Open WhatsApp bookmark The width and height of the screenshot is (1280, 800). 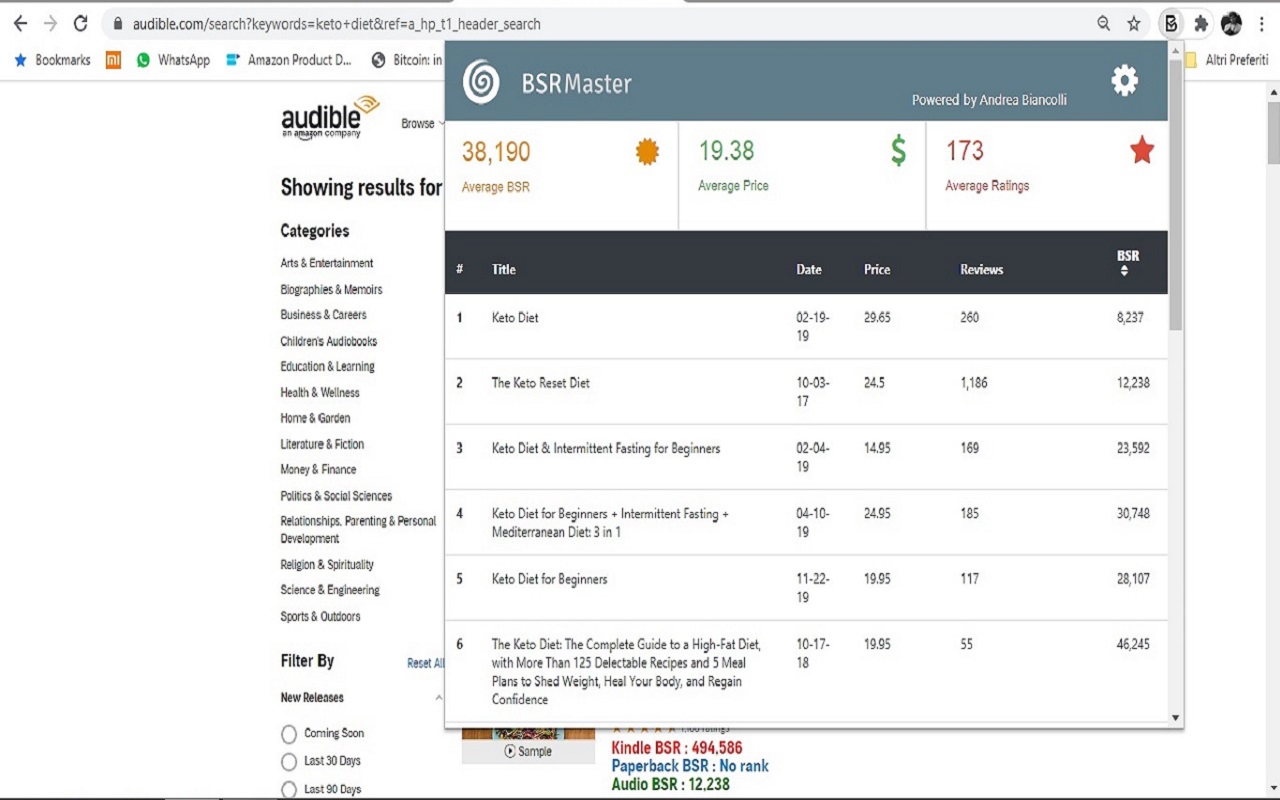[x=173, y=60]
